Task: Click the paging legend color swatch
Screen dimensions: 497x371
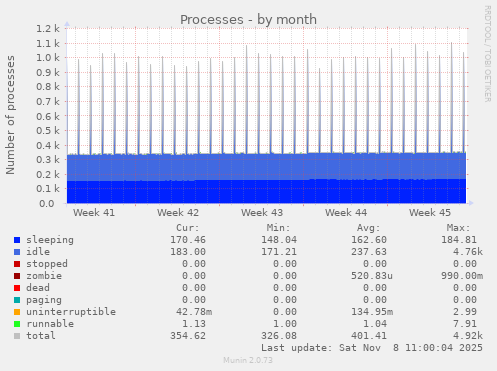Action: [17, 300]
